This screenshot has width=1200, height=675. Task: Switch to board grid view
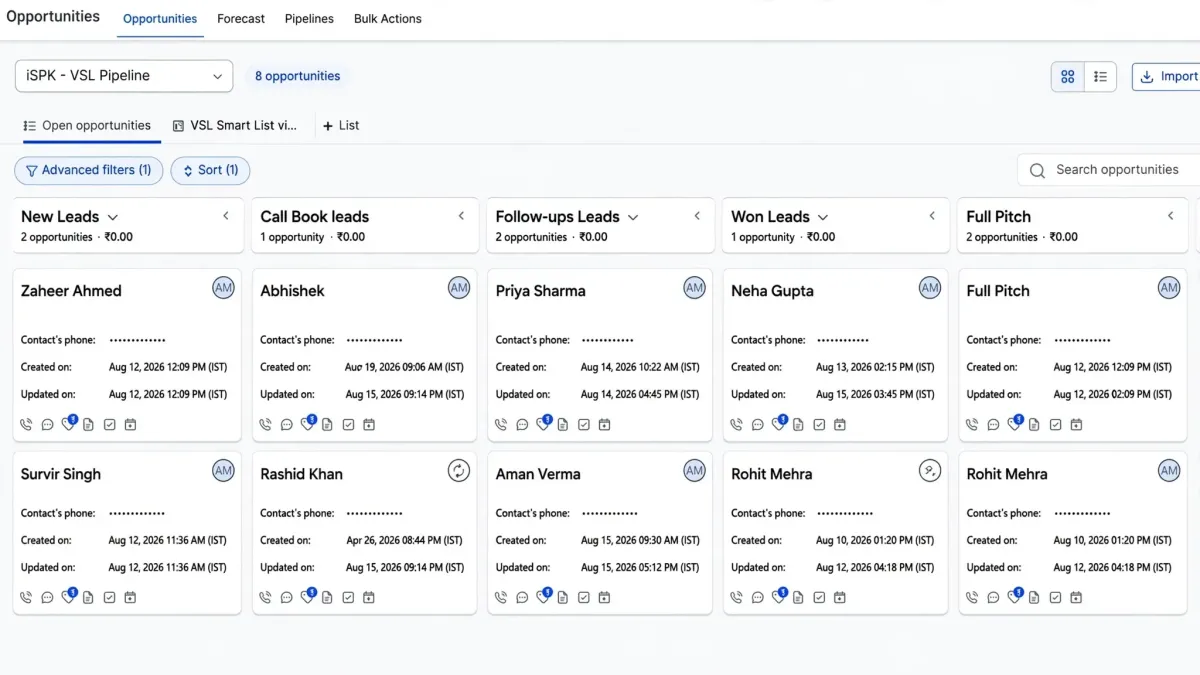pyautogui.click(x=1068, y=76)
